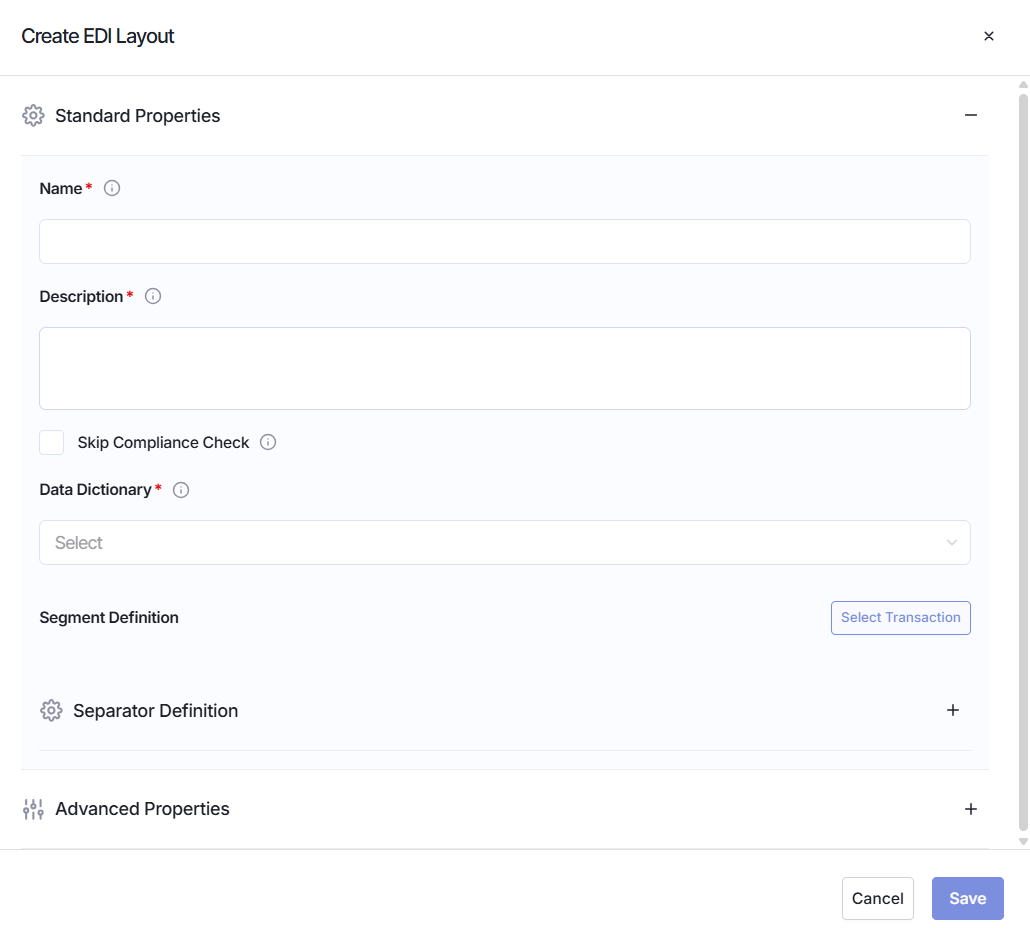Click the Standard Properties gear icon

point(33,116)
